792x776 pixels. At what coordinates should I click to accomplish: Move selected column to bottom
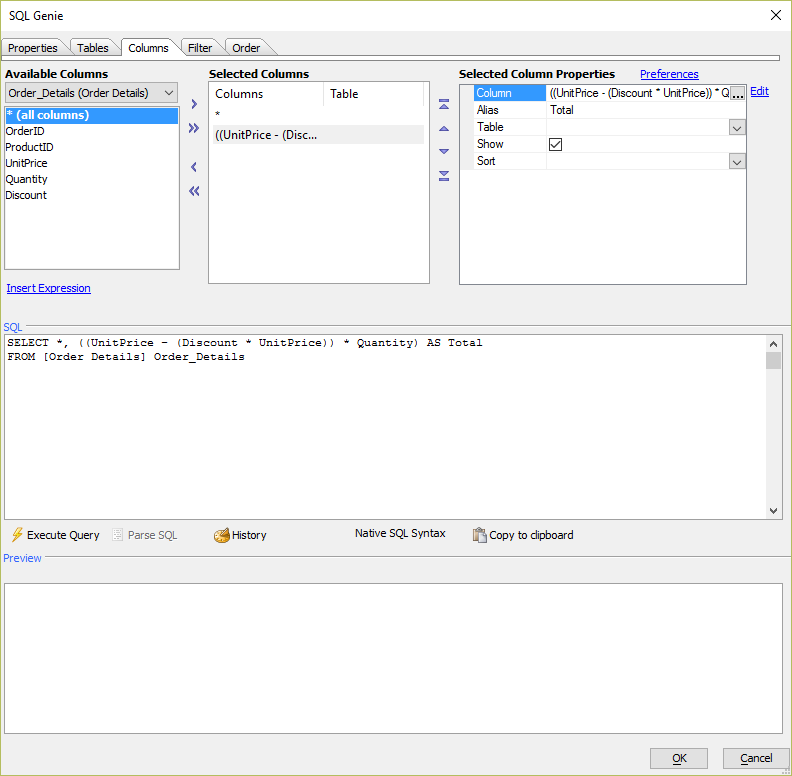[x=444, y=176]
